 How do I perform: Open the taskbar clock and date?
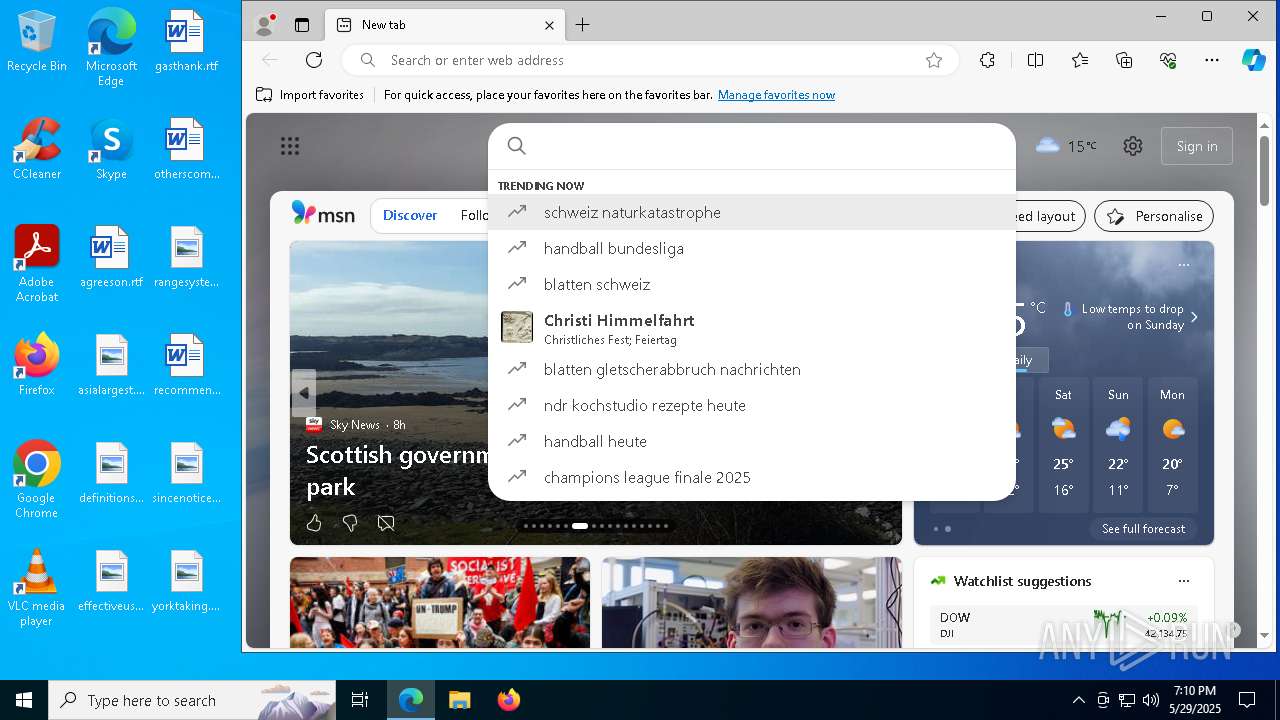point(1194,700)
